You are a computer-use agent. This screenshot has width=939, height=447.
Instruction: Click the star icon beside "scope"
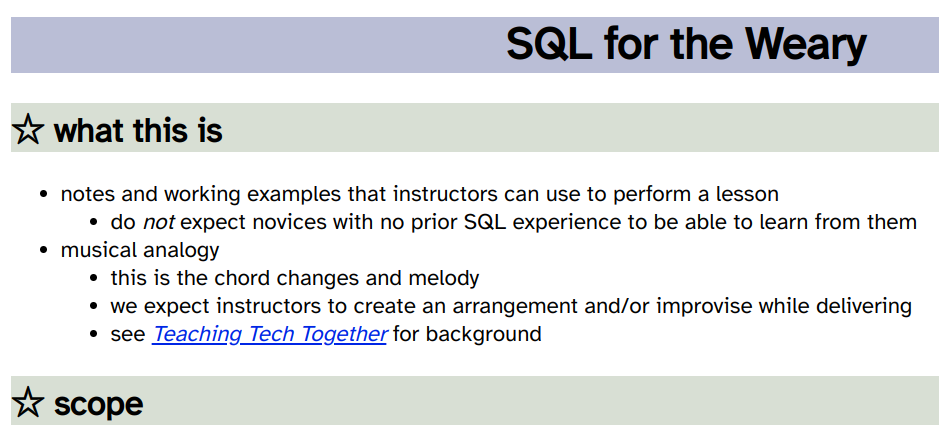tap(28, 403)
